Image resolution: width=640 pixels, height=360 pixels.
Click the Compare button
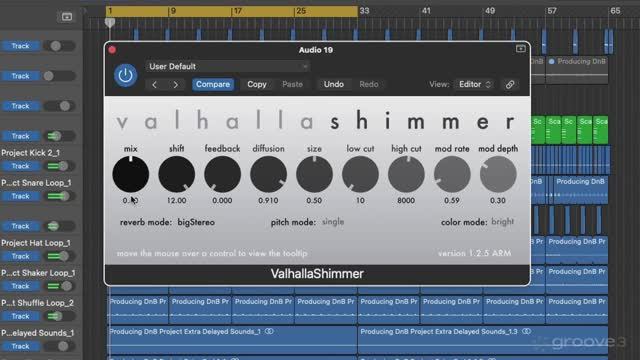(213, 84)
